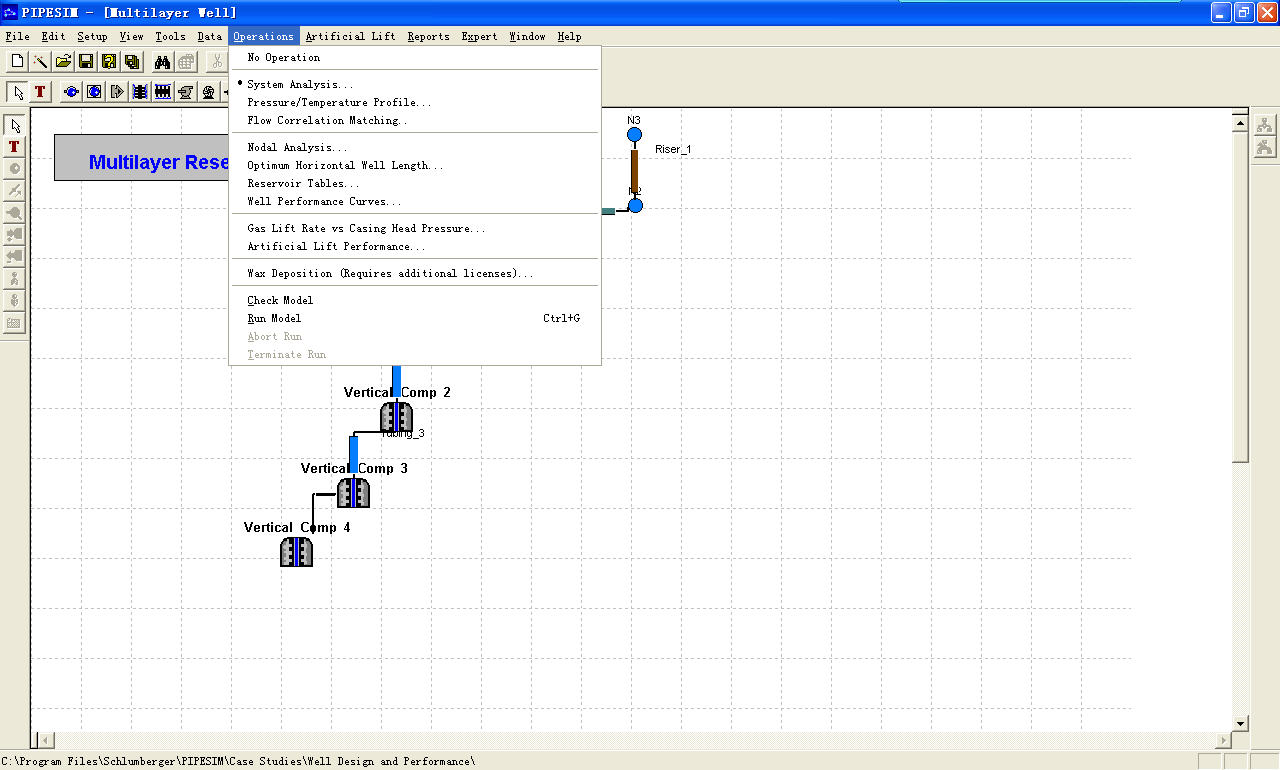
Task: Click the blue N3 node
Action: click(634, 134)
